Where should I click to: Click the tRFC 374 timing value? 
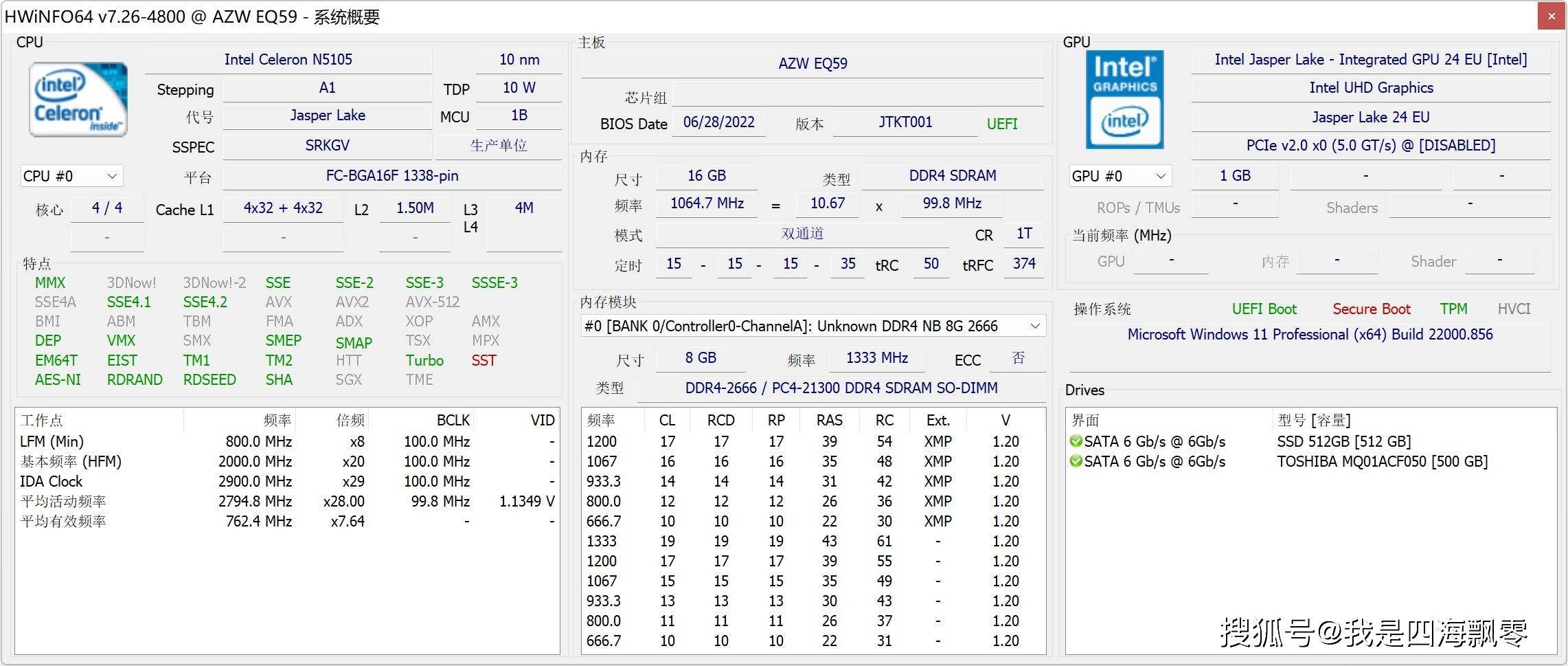[1024, 264]
